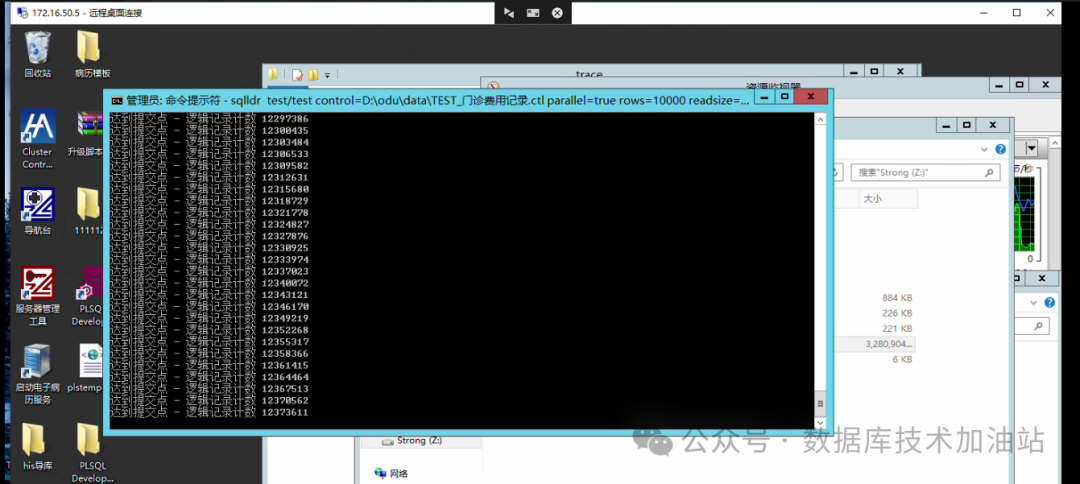Click the folder icon in trace window's quick access toolbar
The height and width of the screenshot is (484, 1080).
pyautogui.click(x=273, y=74)
